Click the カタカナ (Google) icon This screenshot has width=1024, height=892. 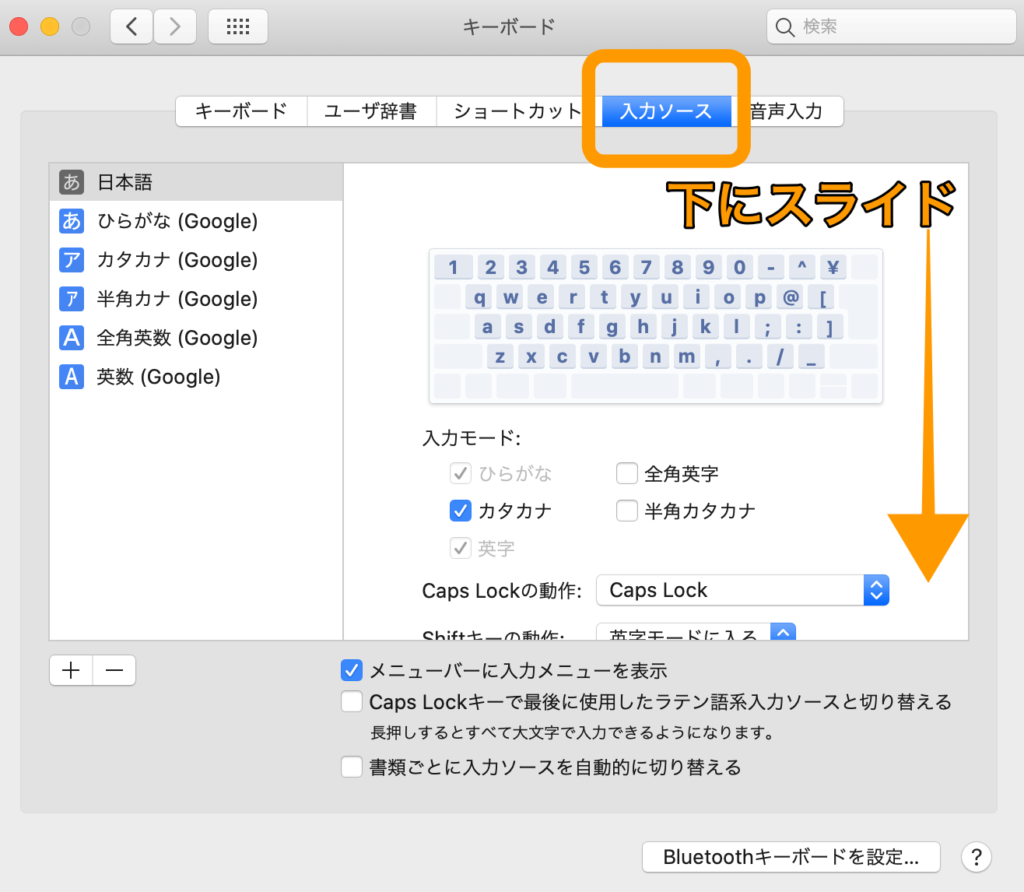pos(71,260)
